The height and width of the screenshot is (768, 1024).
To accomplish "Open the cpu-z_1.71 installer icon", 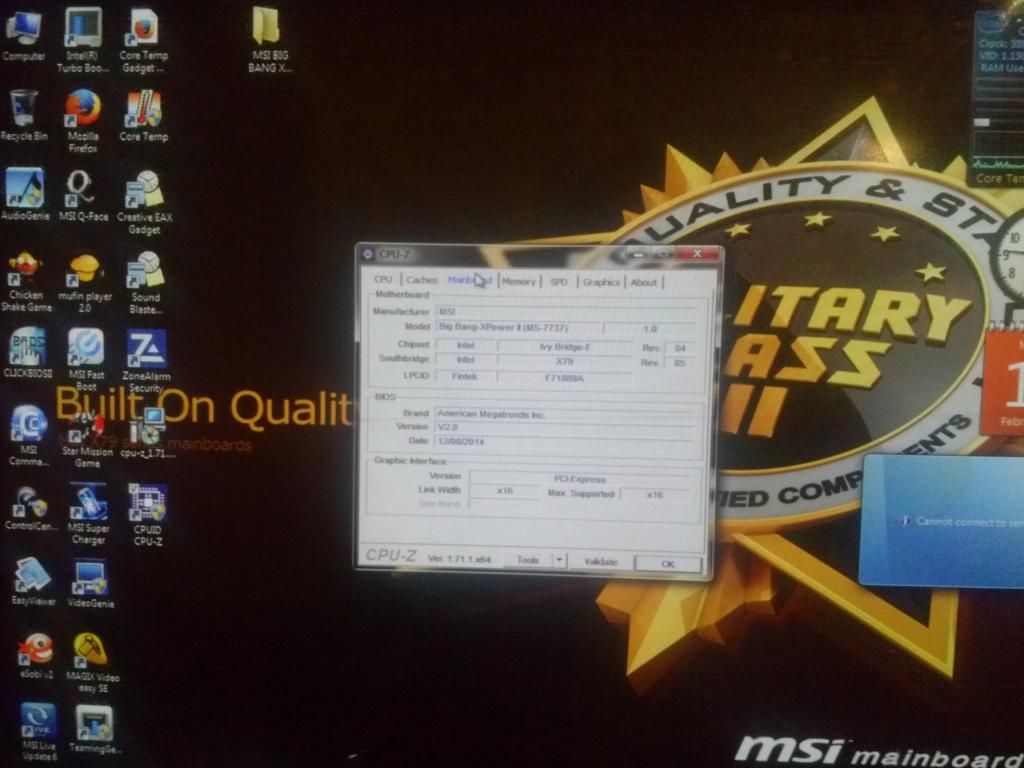I will [148, 432].
